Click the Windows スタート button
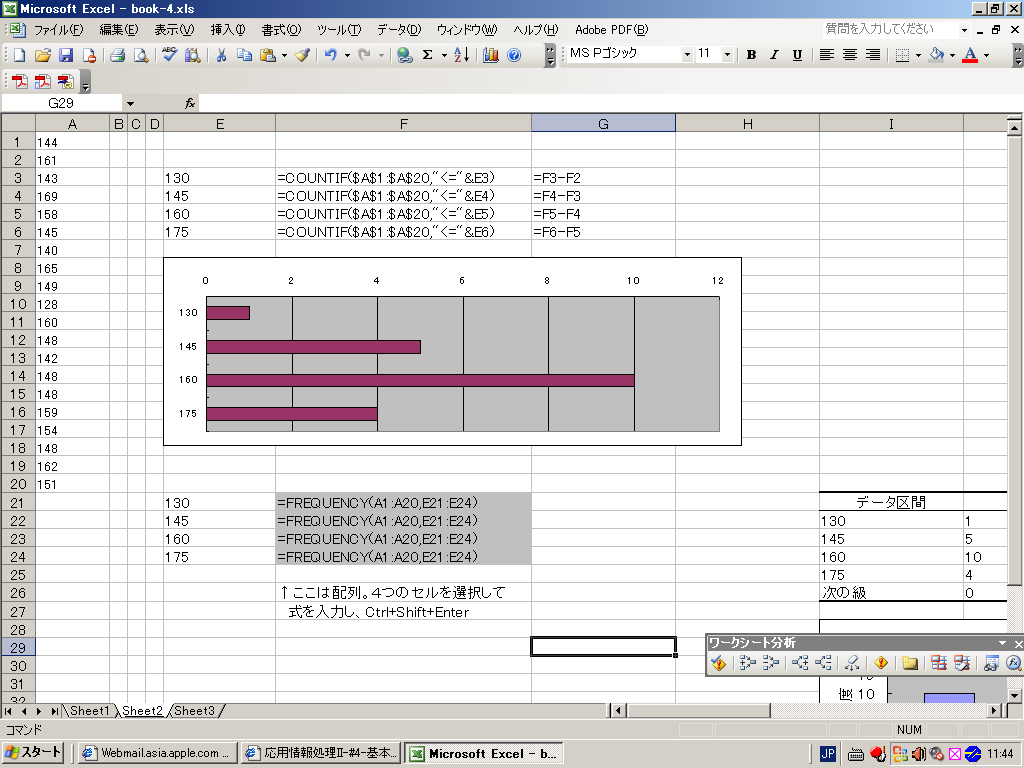The height and width of the screenshot is (768, 1024). pyautogui.click(x=34, y=753)
